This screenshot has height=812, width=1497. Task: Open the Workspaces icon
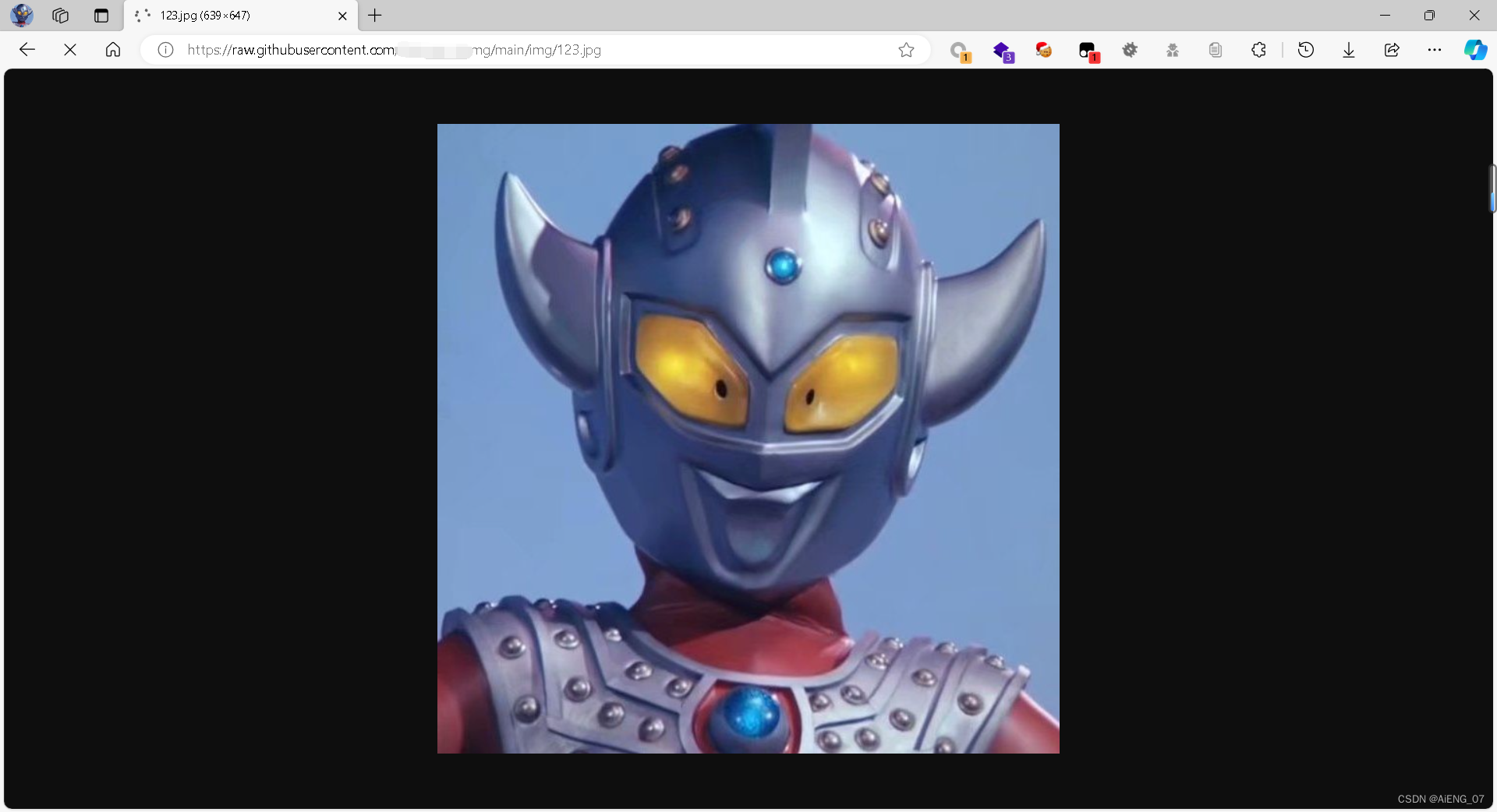click(x=61, y=16)
